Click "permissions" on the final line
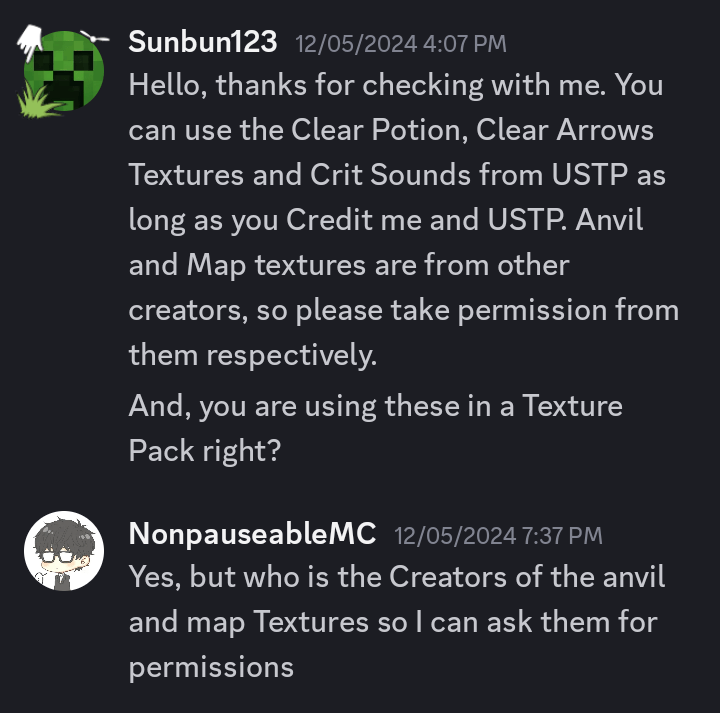720x713 pixels. pos(211,666)
